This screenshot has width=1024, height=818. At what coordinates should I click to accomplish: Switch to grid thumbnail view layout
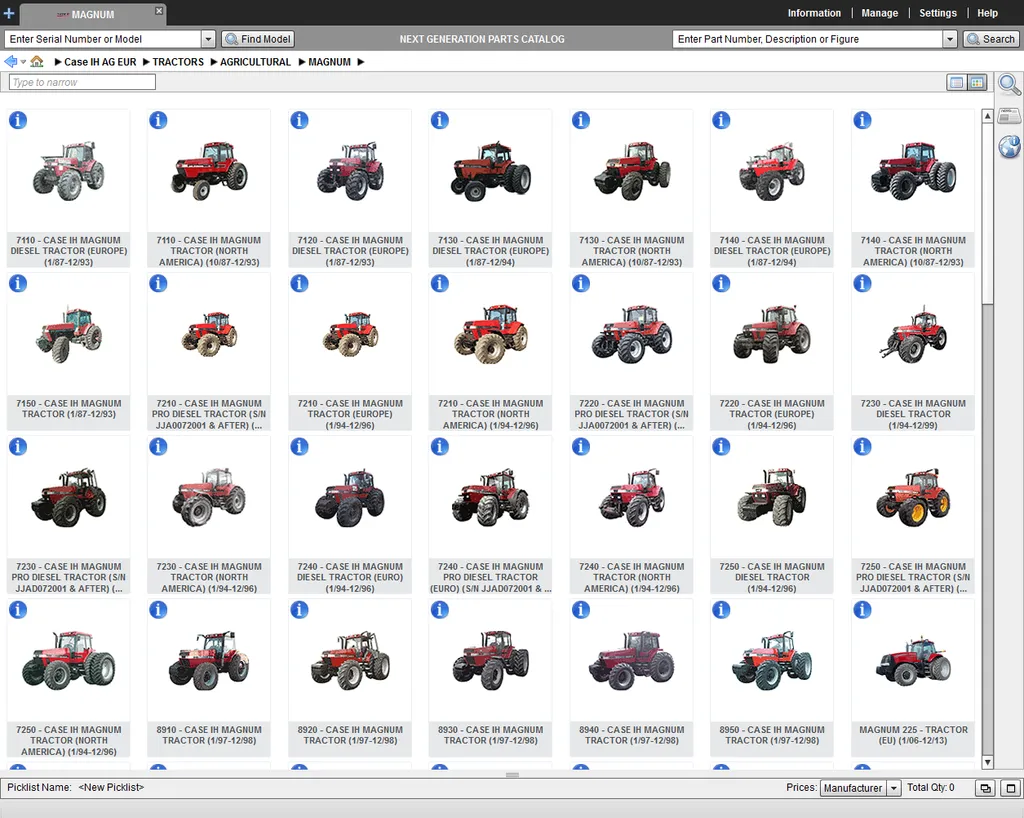pyautogui.click(x=977, y=82)
